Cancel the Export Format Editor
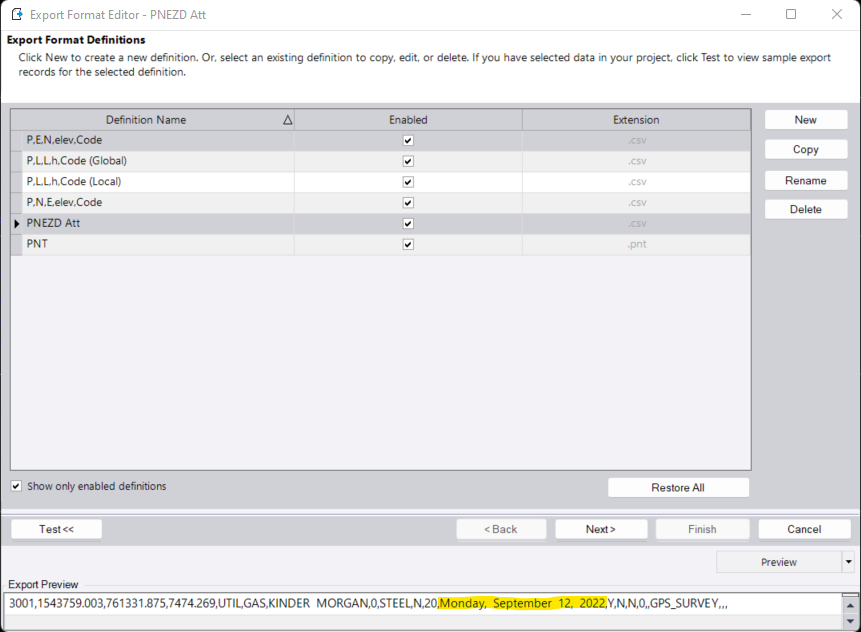 804,528
